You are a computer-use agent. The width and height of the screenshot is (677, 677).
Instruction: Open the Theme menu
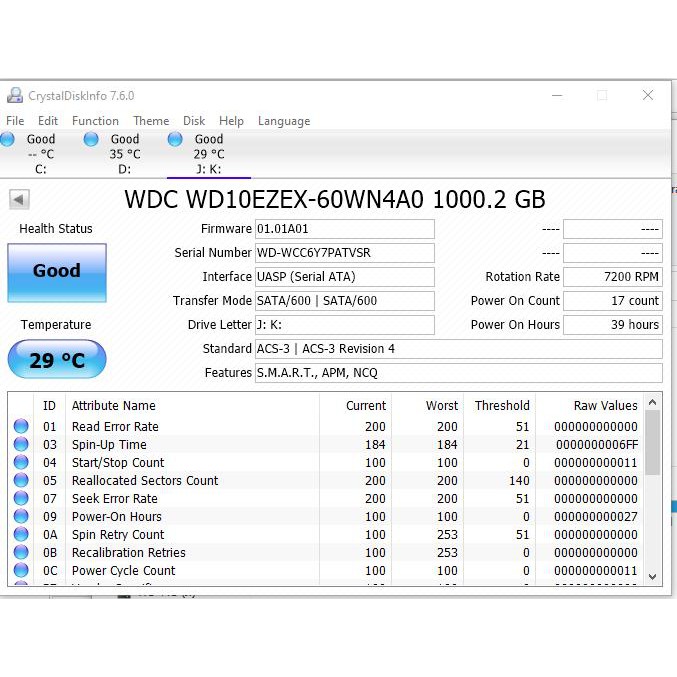click(151, 121)
